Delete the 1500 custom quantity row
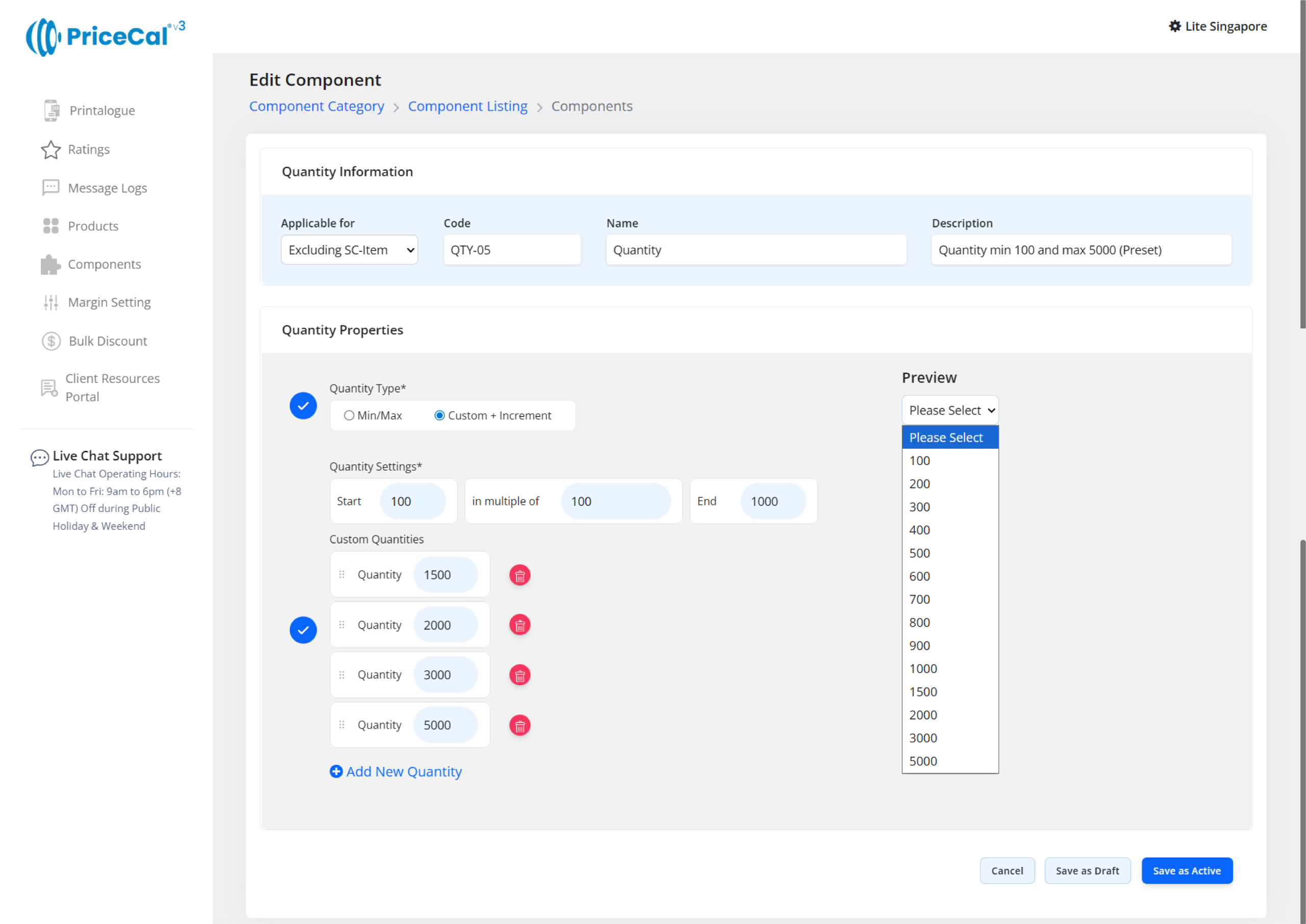The height and width of the screenshot is (924, 1306). [519, 575]
